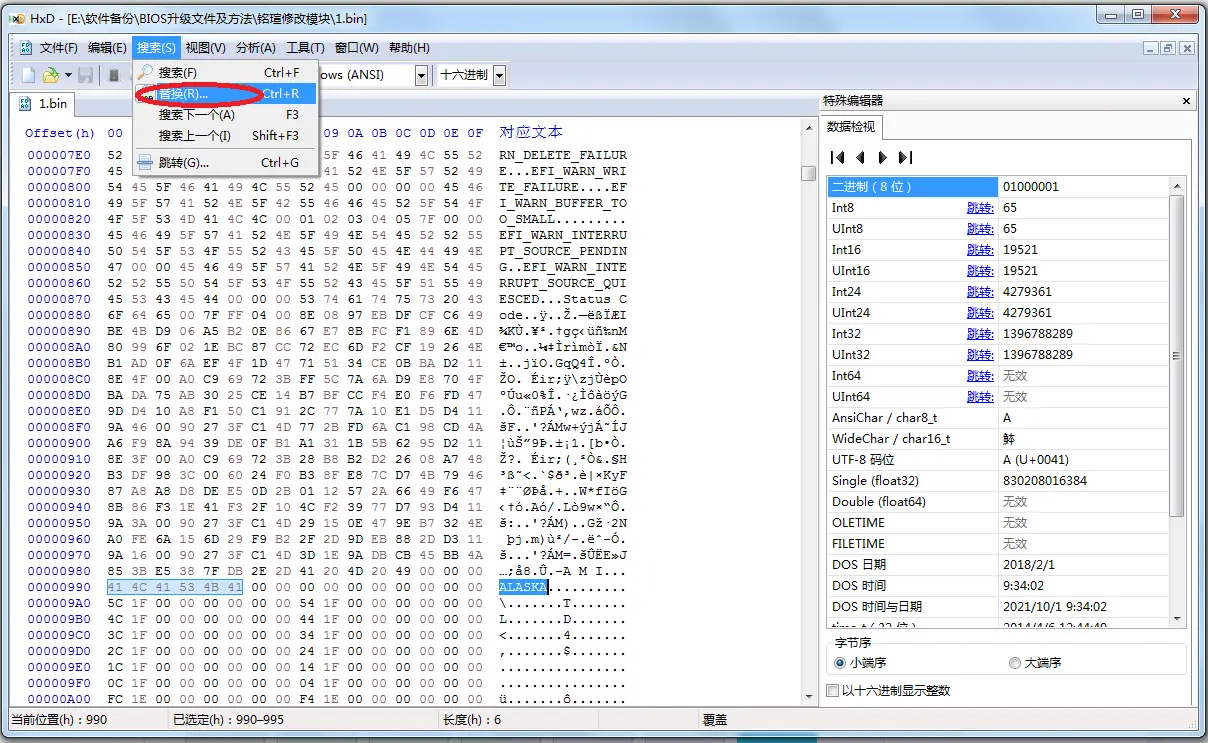Click 跳转 link in Int64 row

pos(979,376)
